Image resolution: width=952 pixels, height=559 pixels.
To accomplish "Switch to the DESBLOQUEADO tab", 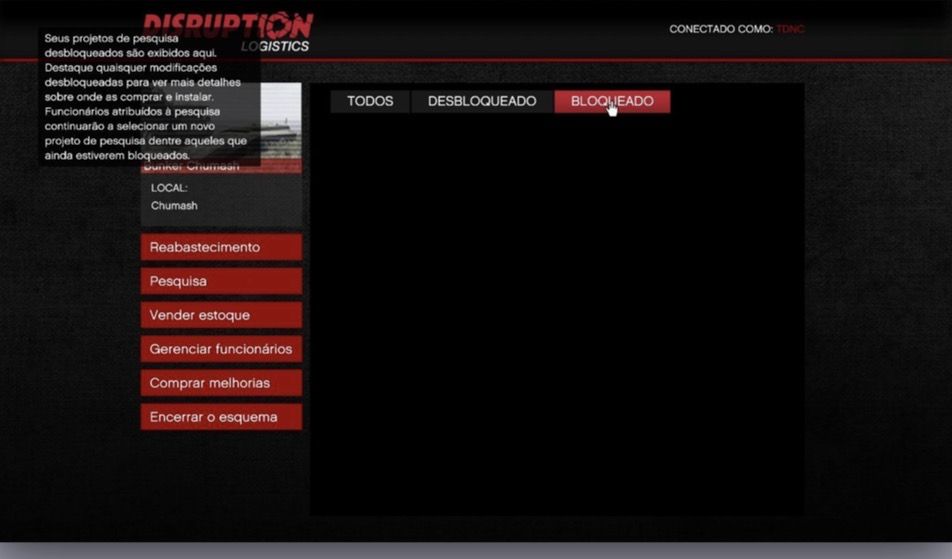I will 482,101.
